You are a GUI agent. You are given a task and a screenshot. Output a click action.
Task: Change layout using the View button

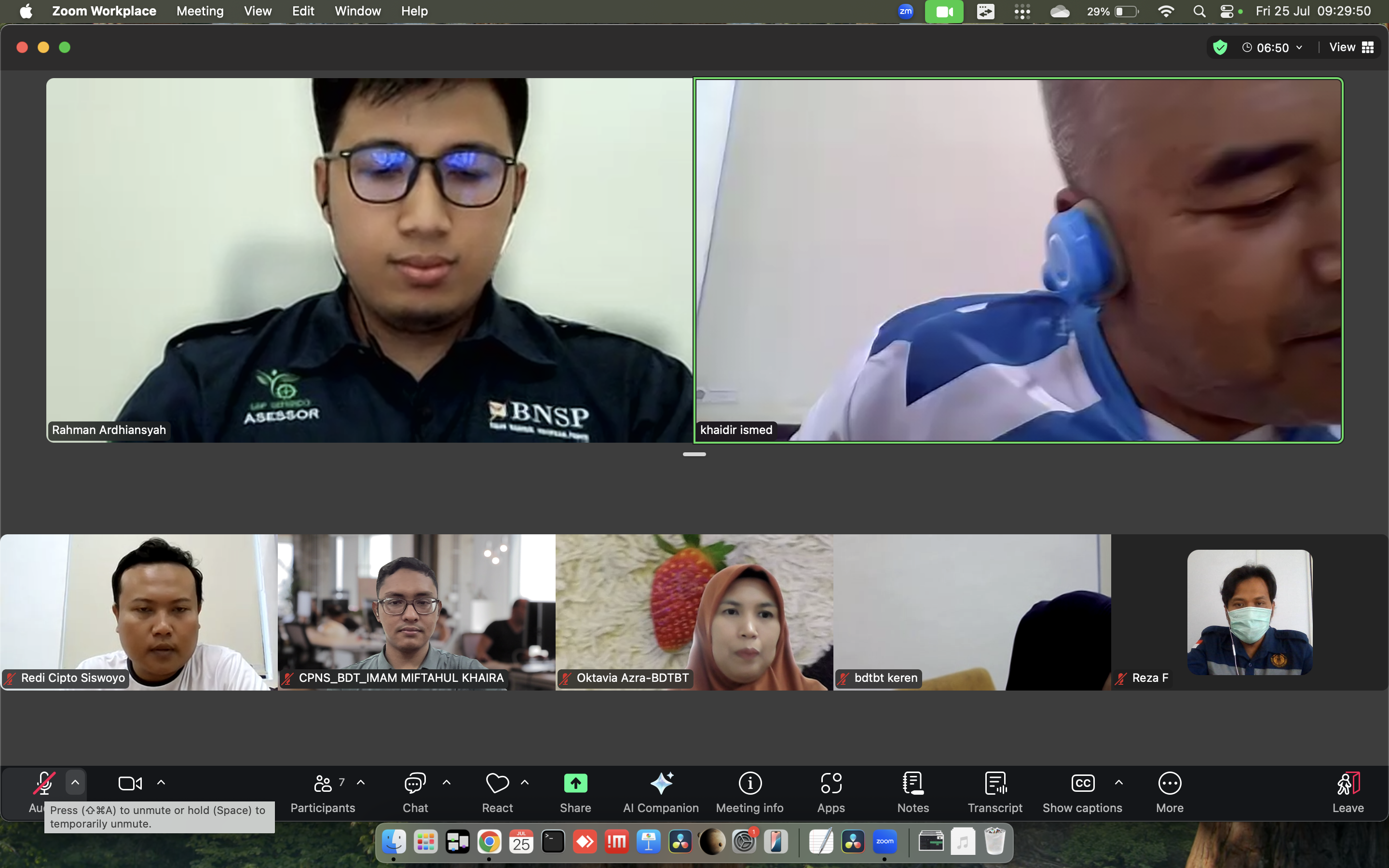tap(1351, 48)
